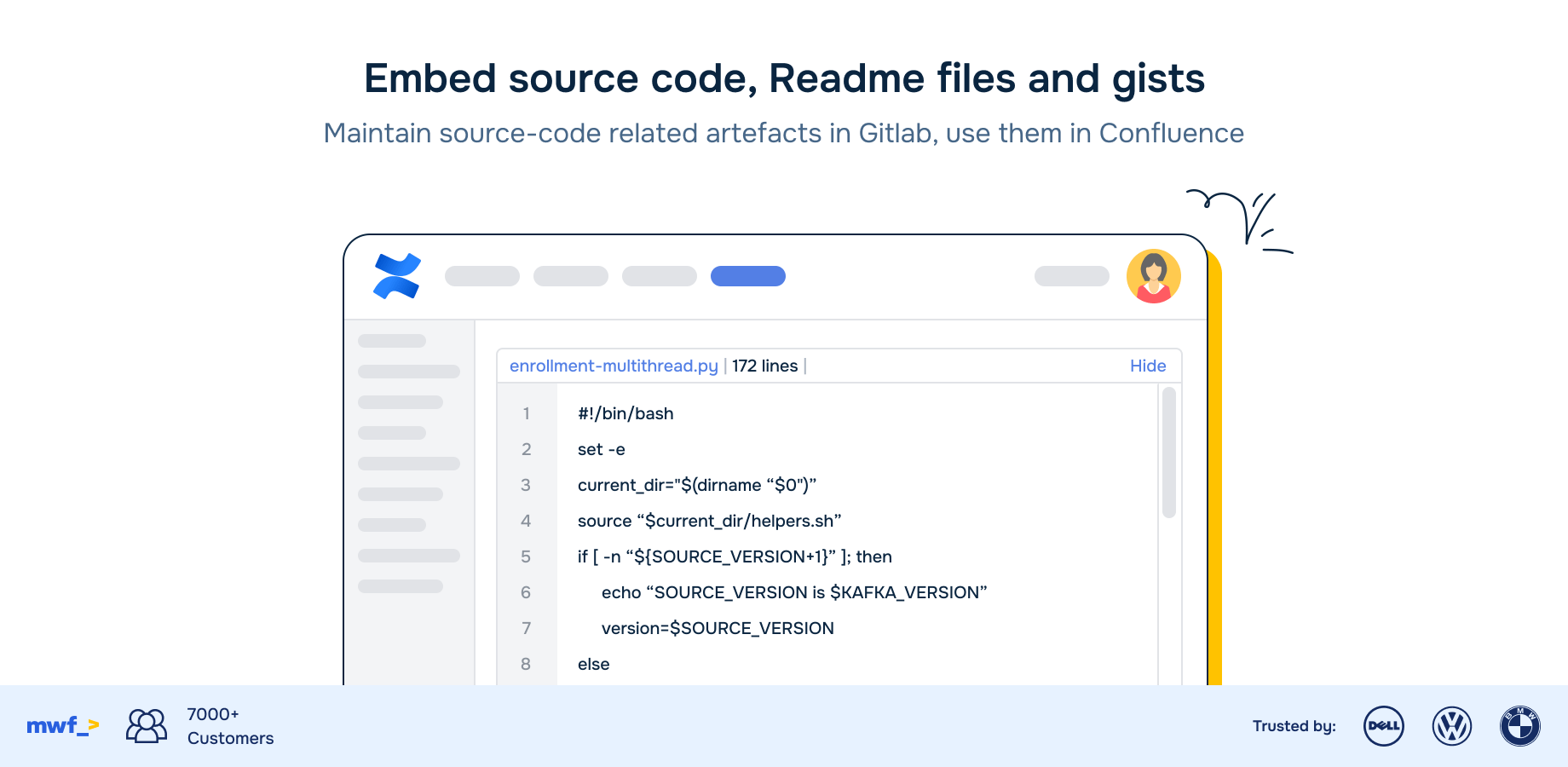Click the mwf_> company logo
Image resolution: width=1568 pixels, height=767 pixels.
[63, 726]
